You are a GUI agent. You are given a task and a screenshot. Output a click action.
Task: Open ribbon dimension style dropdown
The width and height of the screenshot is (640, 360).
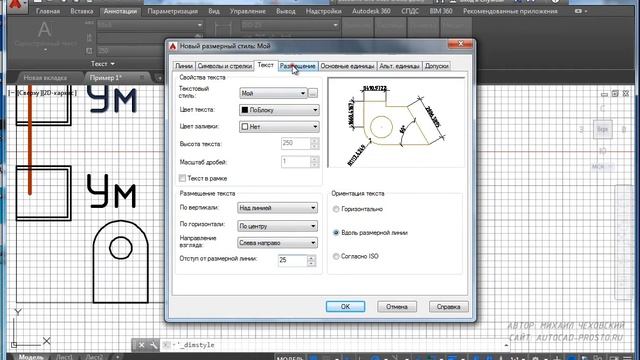[x=289, y=25]
